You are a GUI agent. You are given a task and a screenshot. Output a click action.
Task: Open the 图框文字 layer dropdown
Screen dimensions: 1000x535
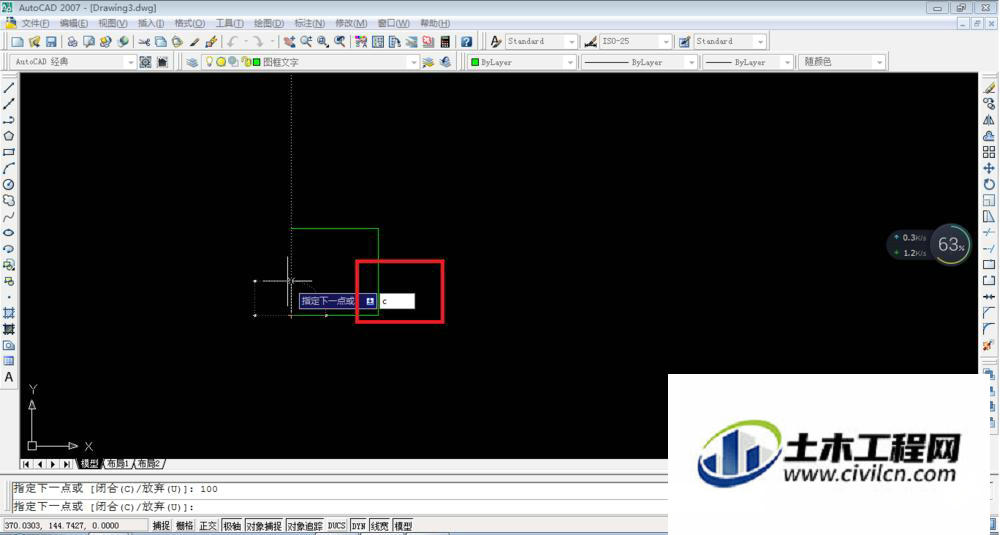309,62
